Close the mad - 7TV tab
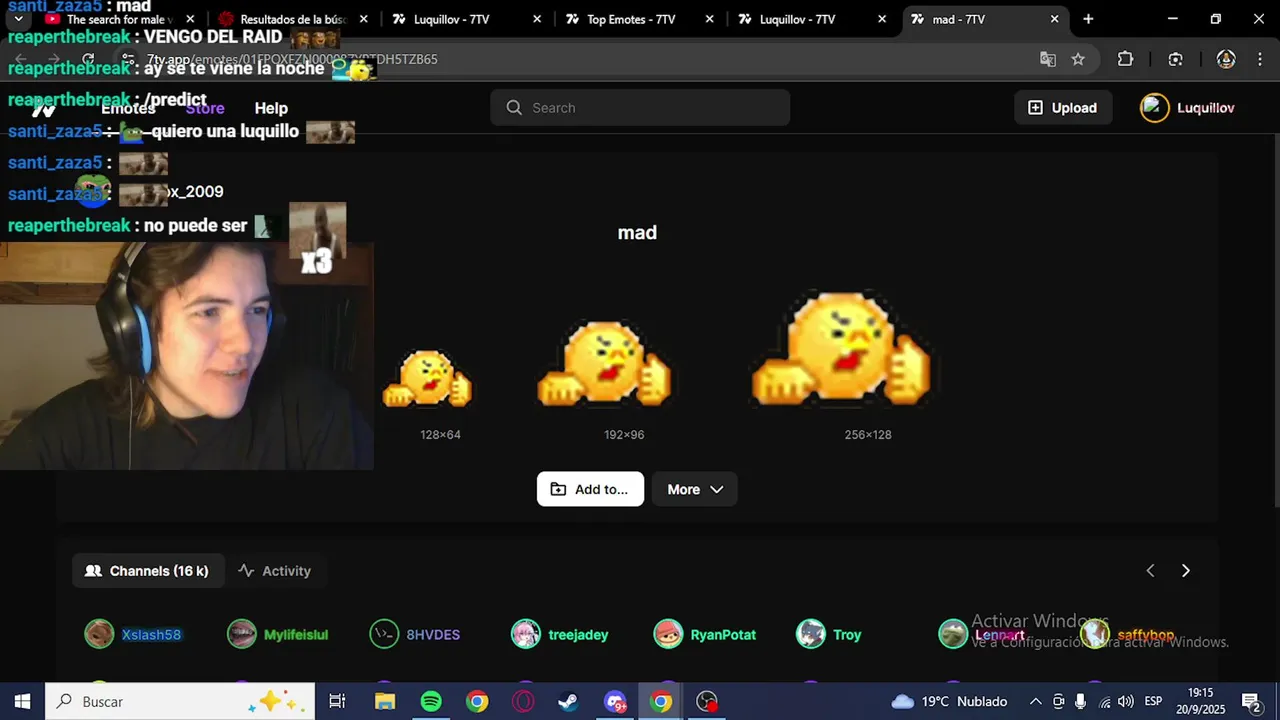 (x=1054, y=19)
